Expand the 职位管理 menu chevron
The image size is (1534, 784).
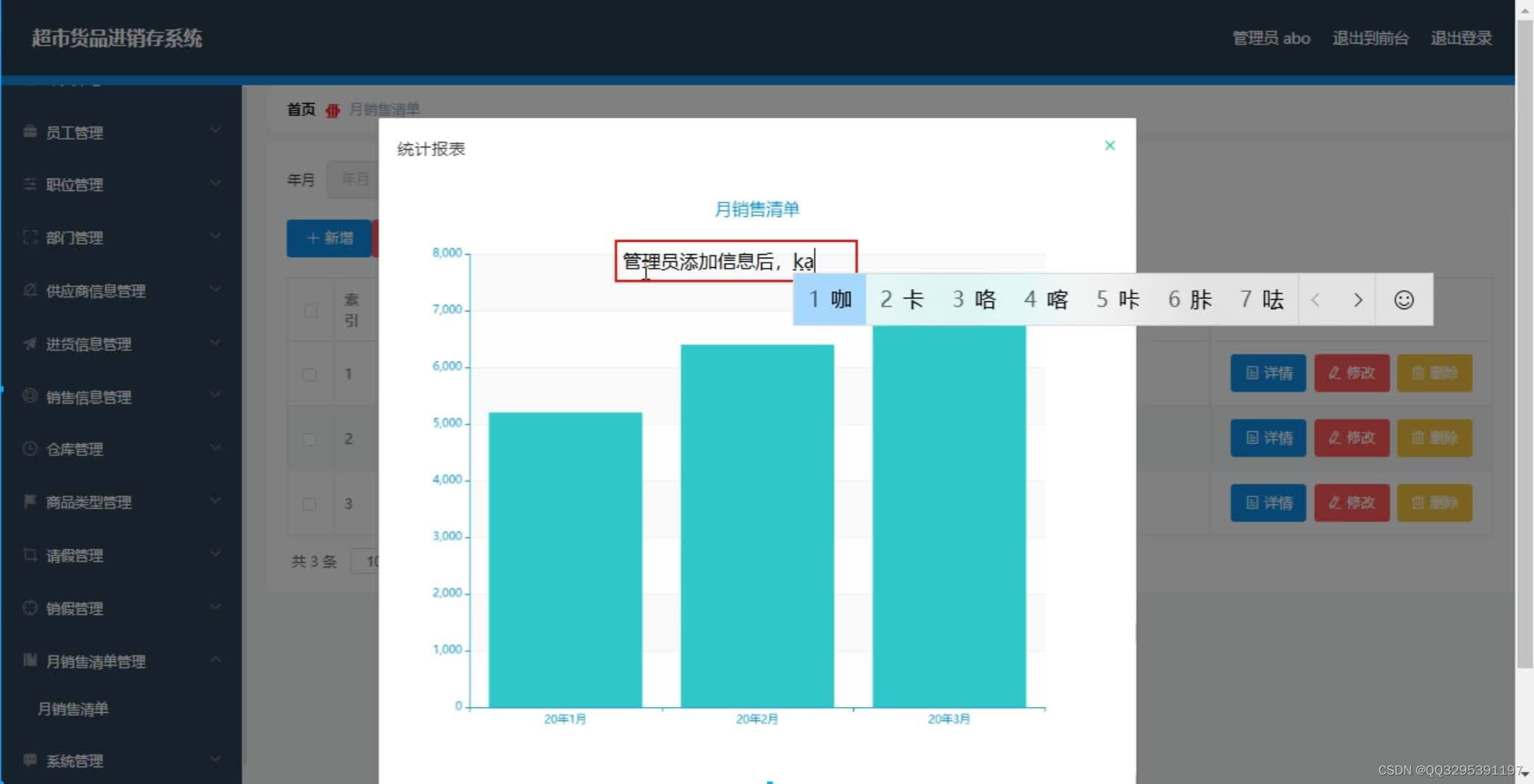click(216, 183)
